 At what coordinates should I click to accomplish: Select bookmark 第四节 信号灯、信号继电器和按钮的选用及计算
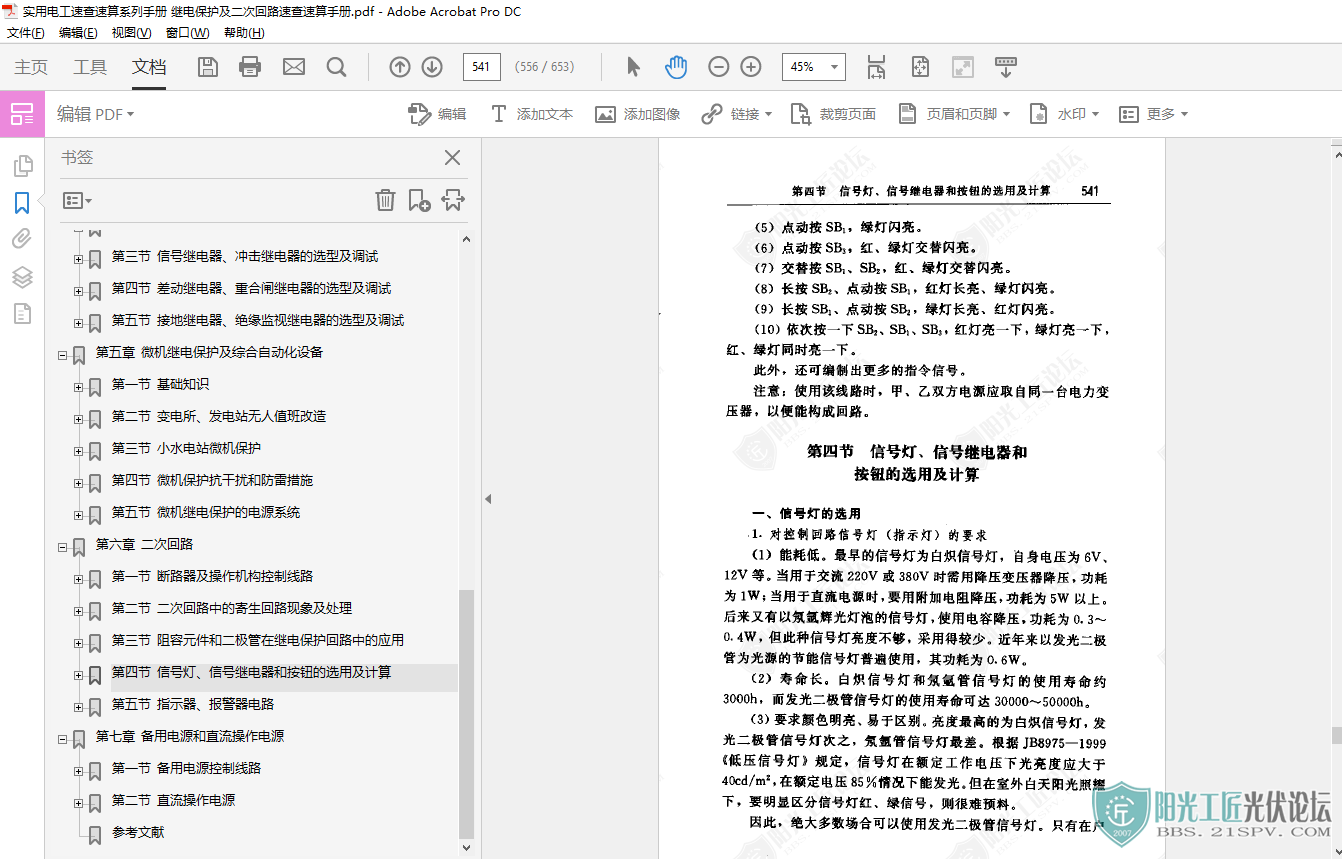click(x=251, y=672)
